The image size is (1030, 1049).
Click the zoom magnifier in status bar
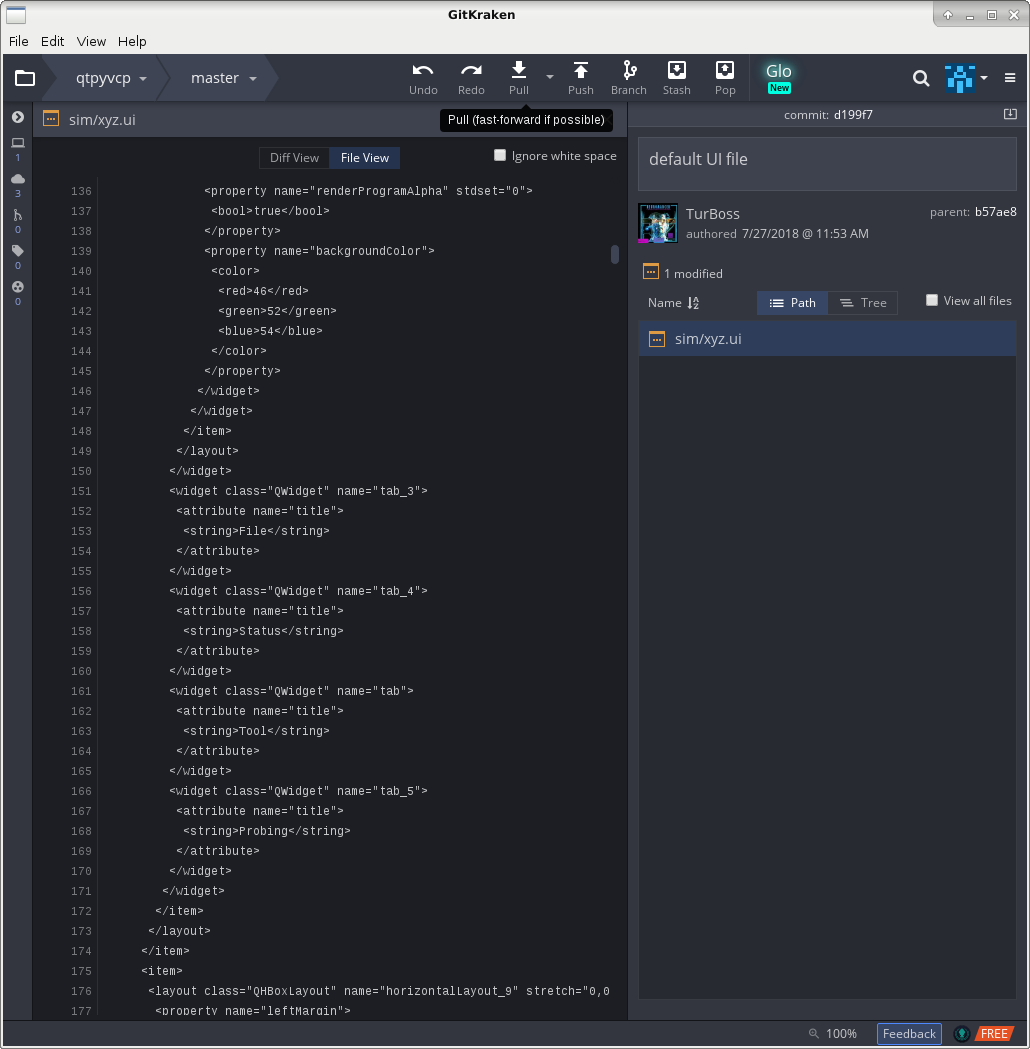[x=814, y=1034]
